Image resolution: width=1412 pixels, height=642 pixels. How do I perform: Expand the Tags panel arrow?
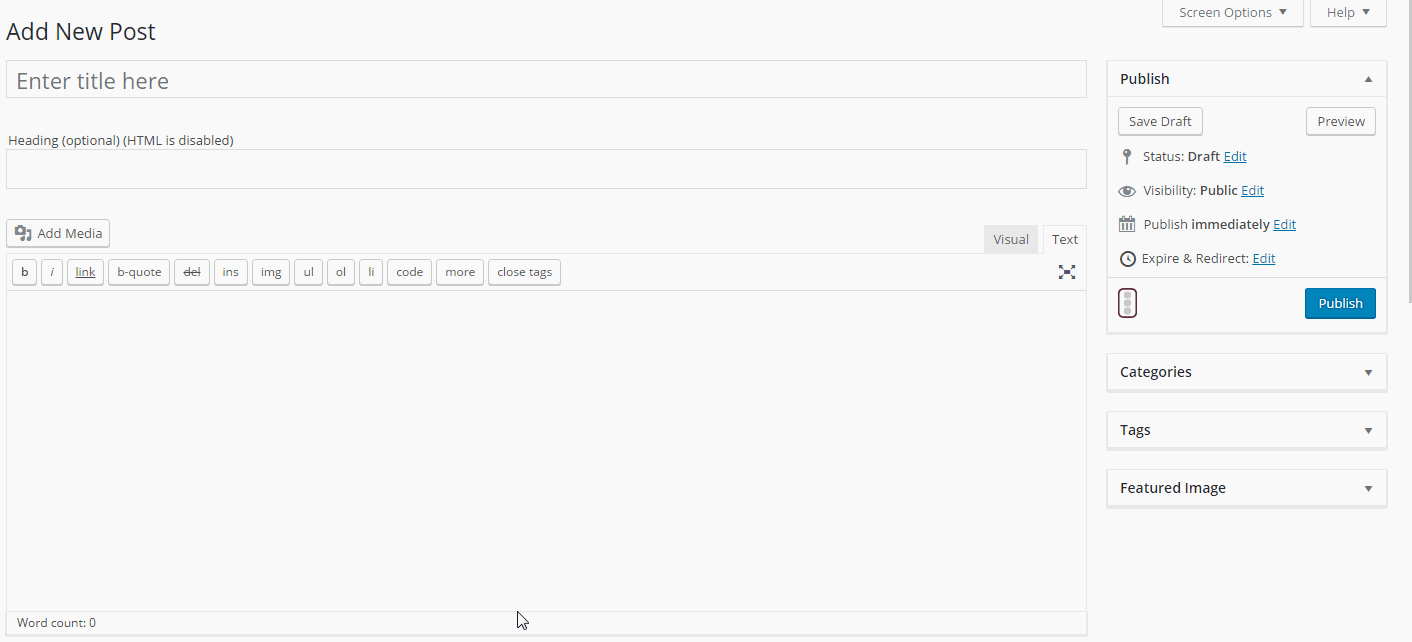pyautogui.click(x=1368, y=430)
